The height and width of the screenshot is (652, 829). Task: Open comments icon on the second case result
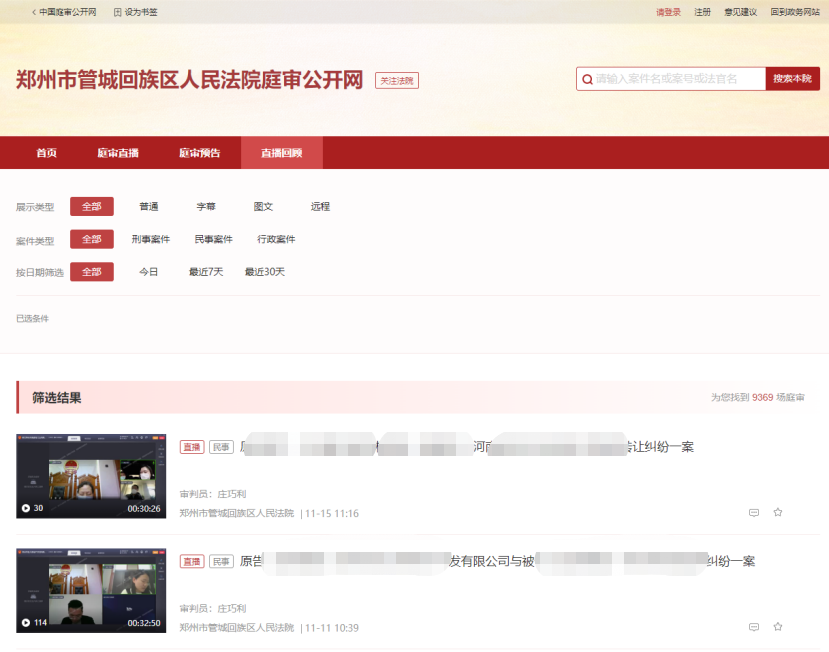pyautogui.click(x=753, y=627)
